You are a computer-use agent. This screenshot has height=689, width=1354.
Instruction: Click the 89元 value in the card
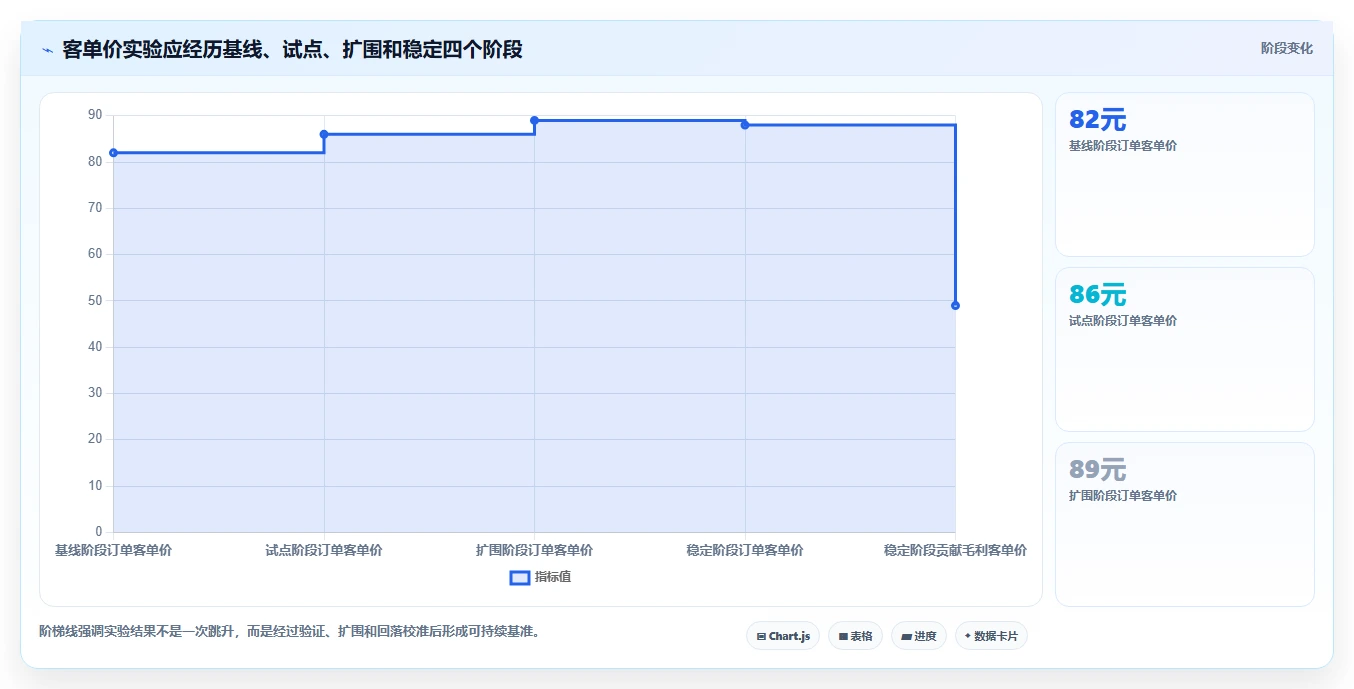point(1097,470)
